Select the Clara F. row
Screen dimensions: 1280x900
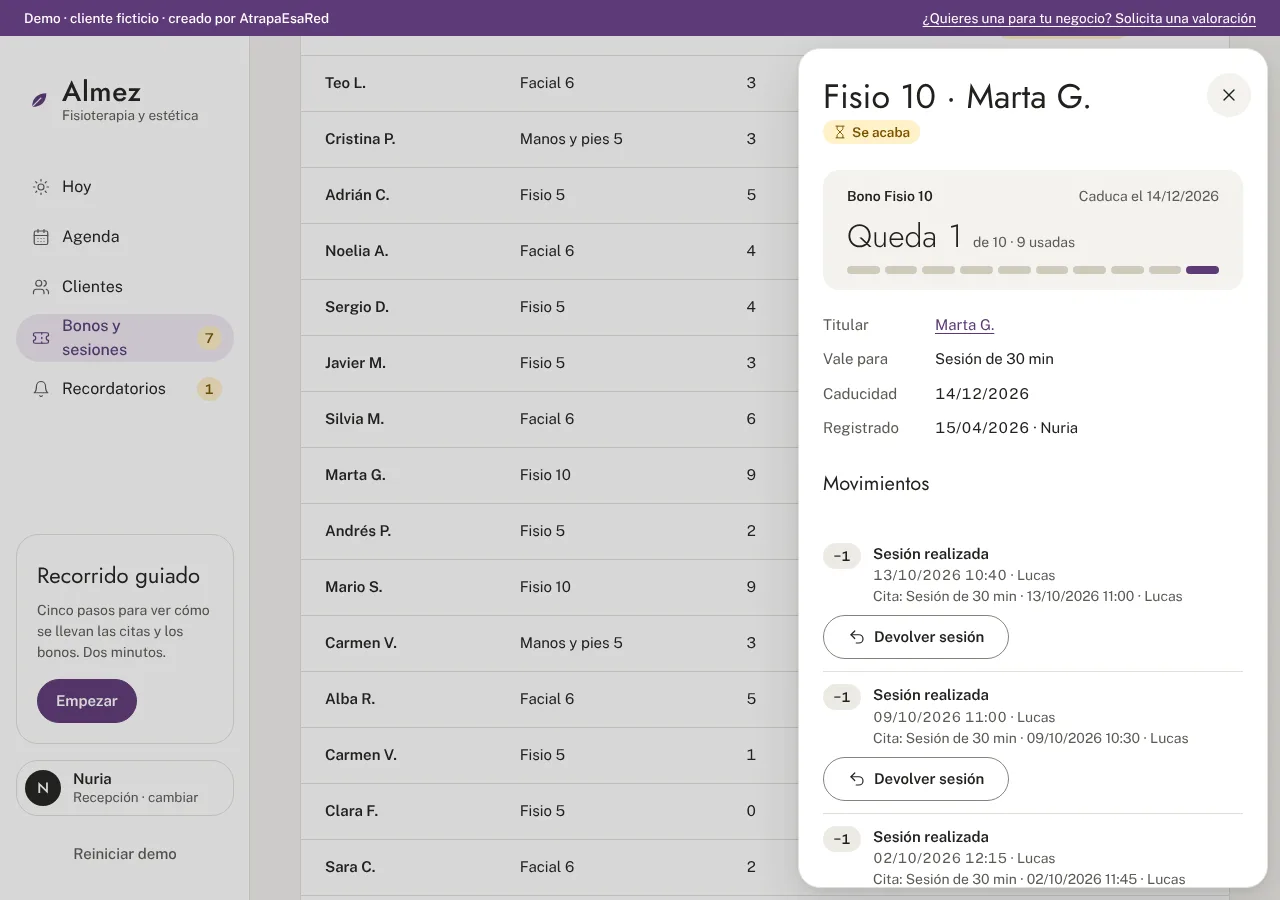point(550,811)
